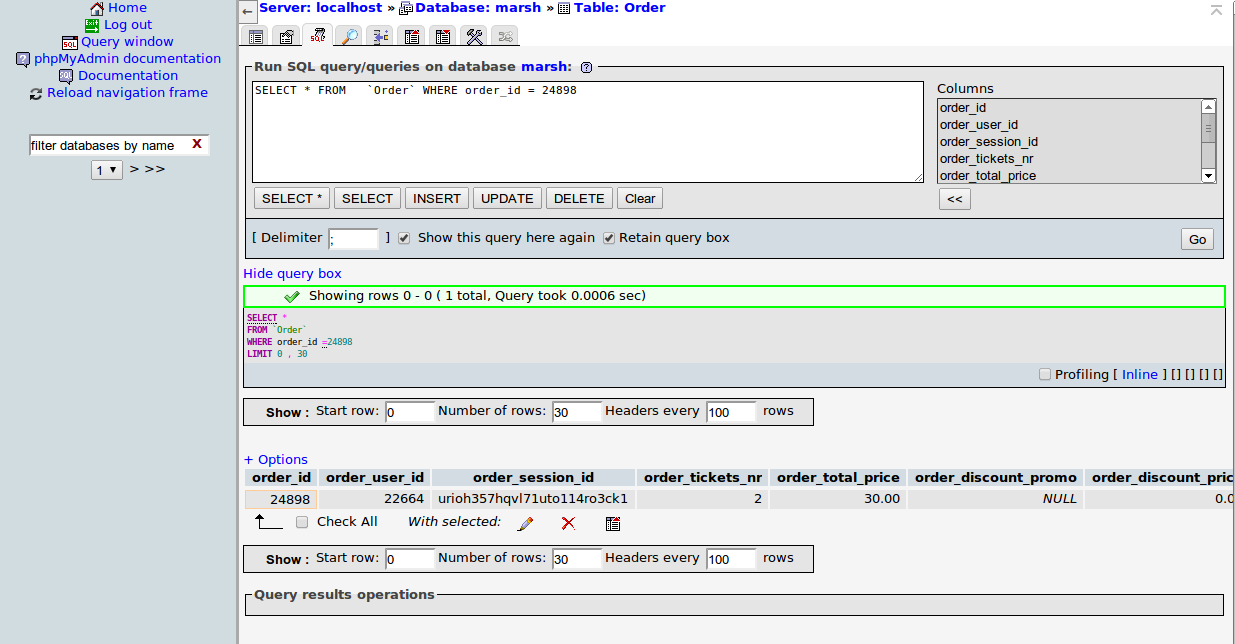The height and width of the screenshot is (644, 1235).
Task: Clear database filter with red X
Action: point(197,145)
